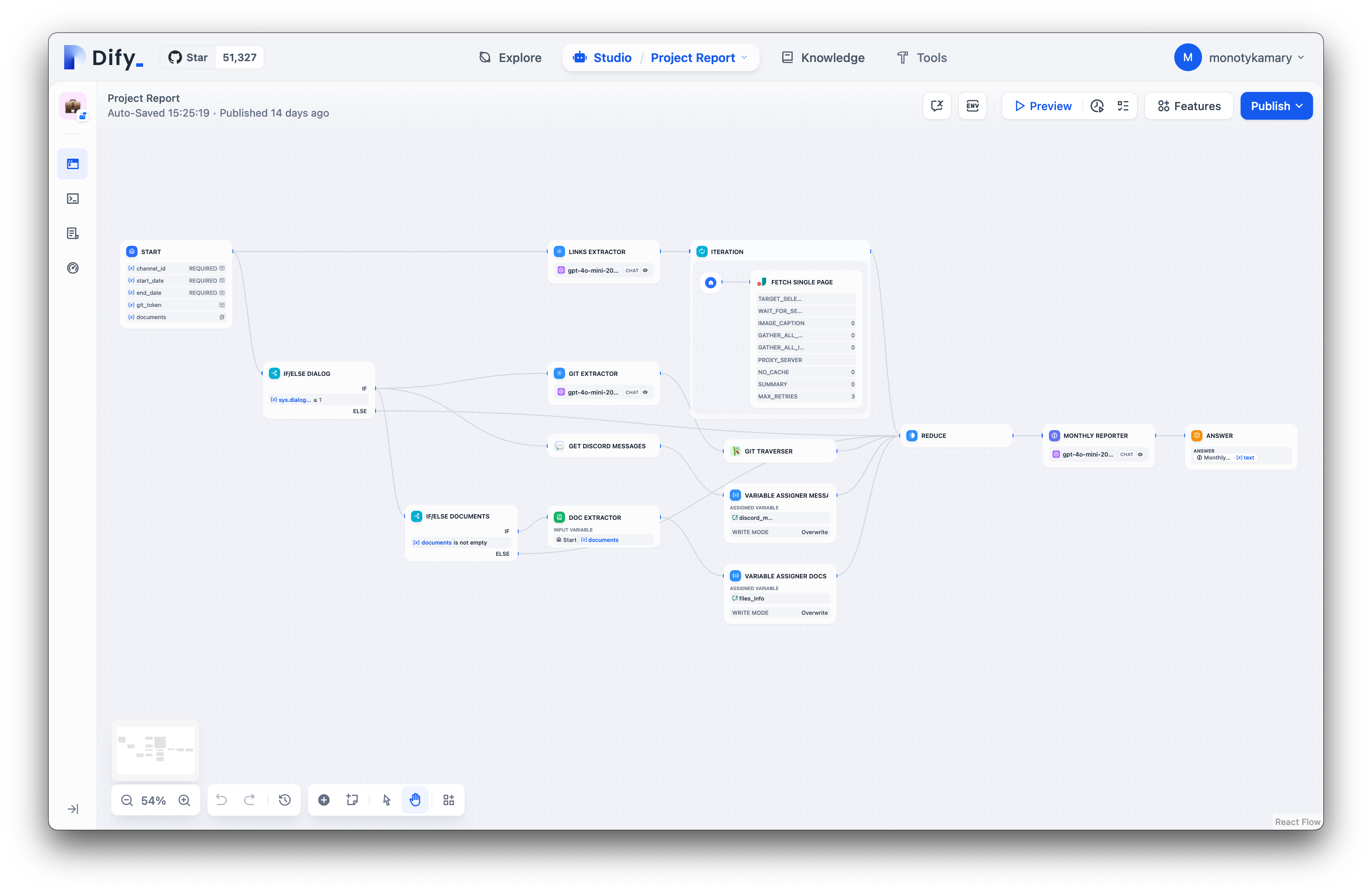Click the GitHub Star button
This screenshot has width=1372, height=894.
(188, 58)
